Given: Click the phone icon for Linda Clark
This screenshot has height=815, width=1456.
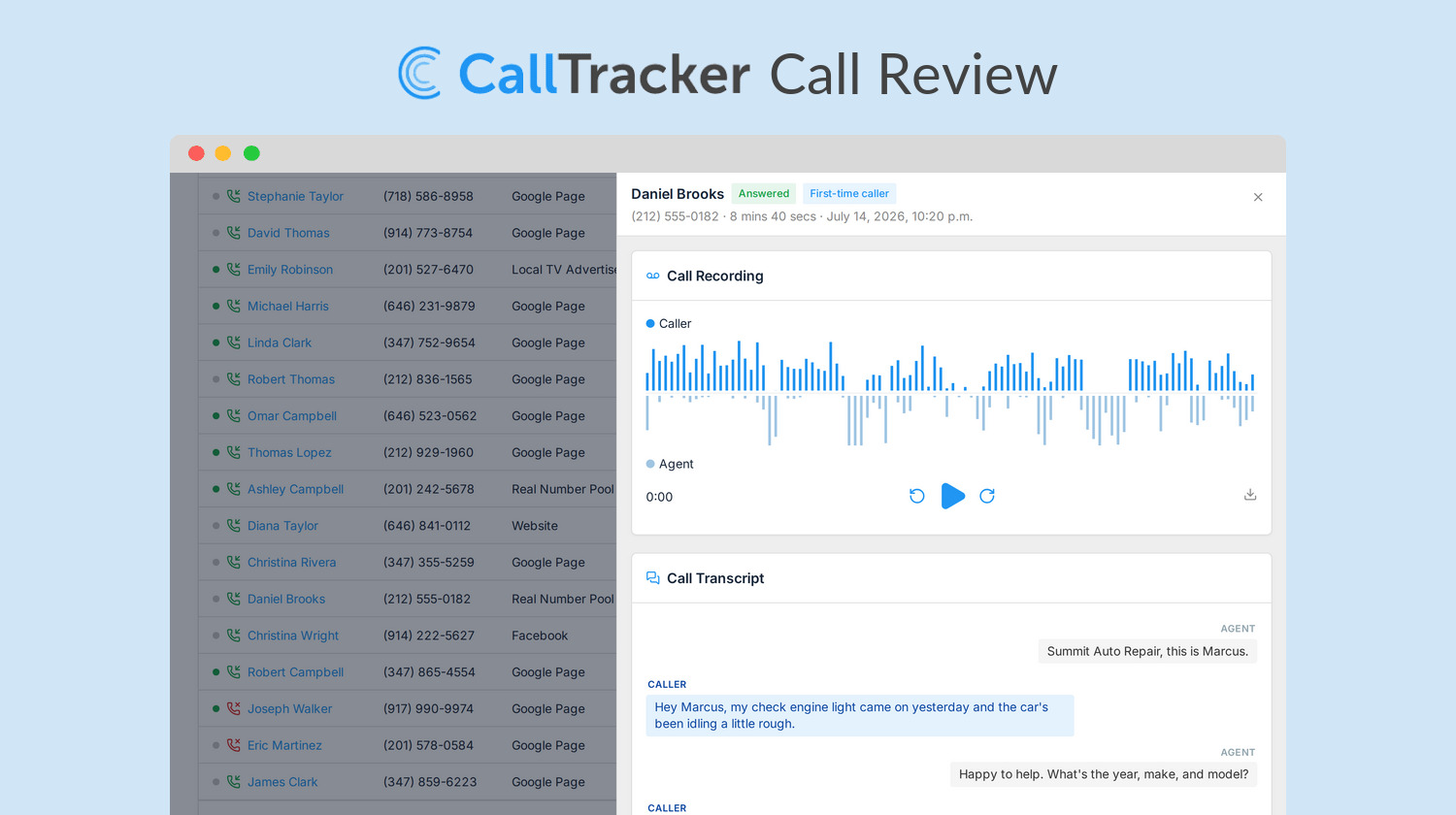Looking at the screenshot, I should (234, 342).
